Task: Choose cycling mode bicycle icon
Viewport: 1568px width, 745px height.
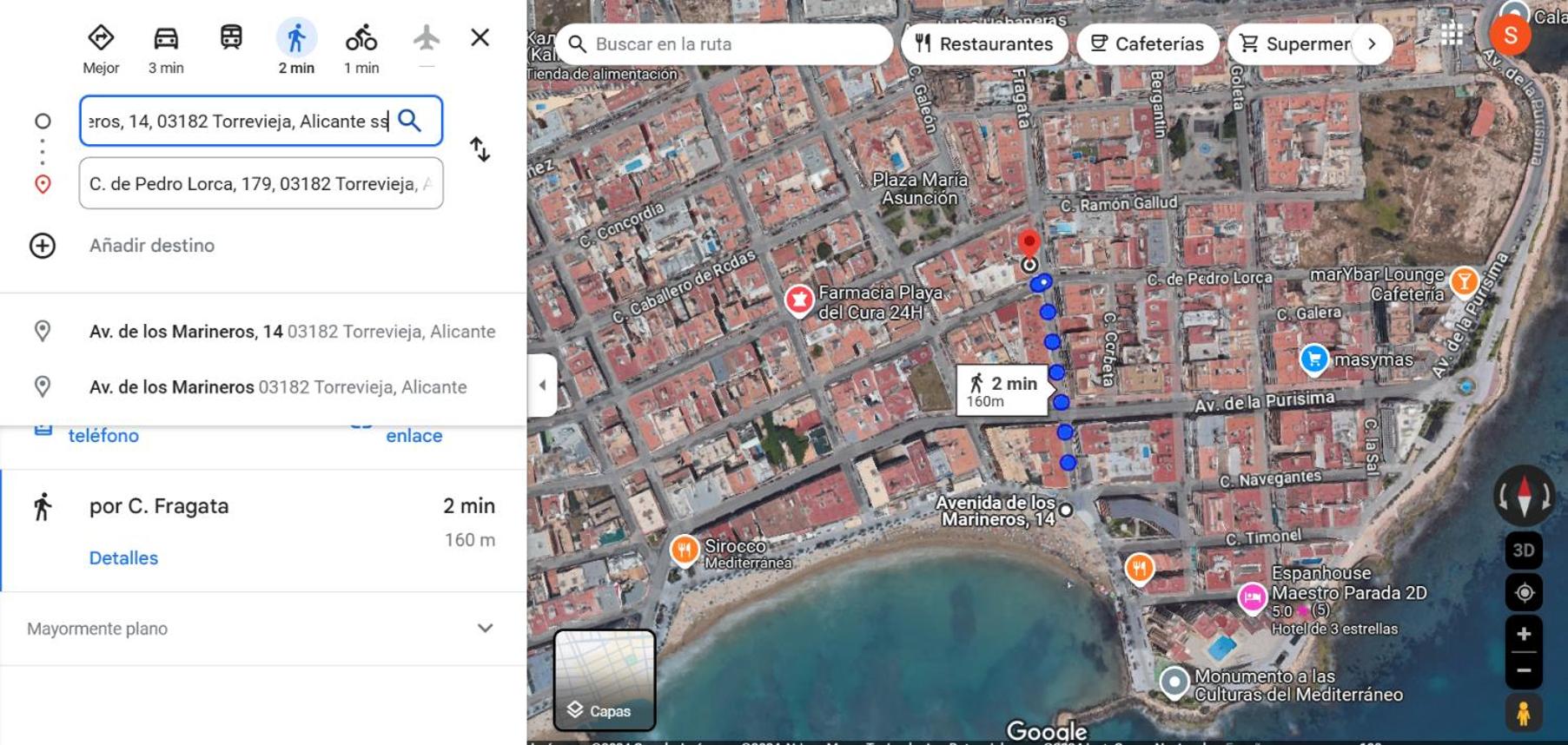Action: click(x=361, y=38)
